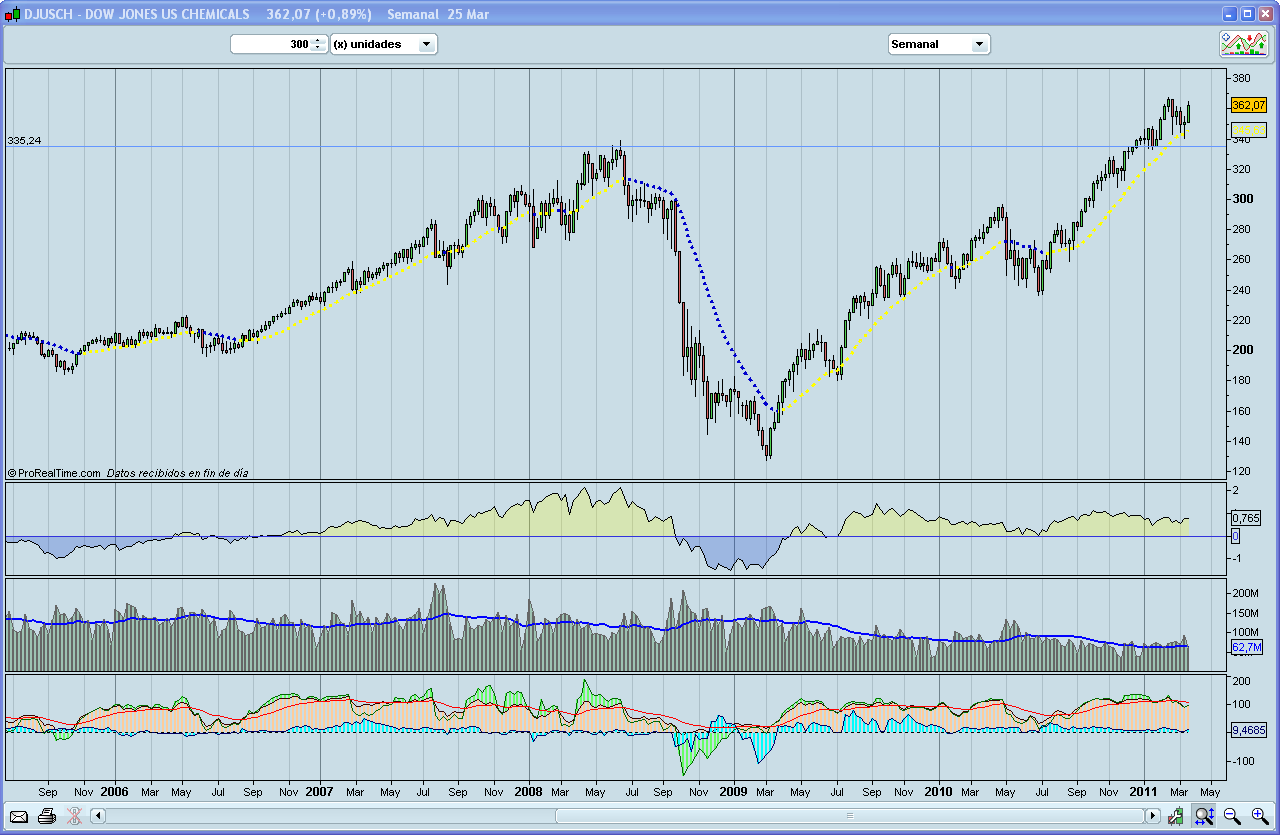1280x835 pixels.
Task: Click the orange current price label 362,07
Action: 1248,105
